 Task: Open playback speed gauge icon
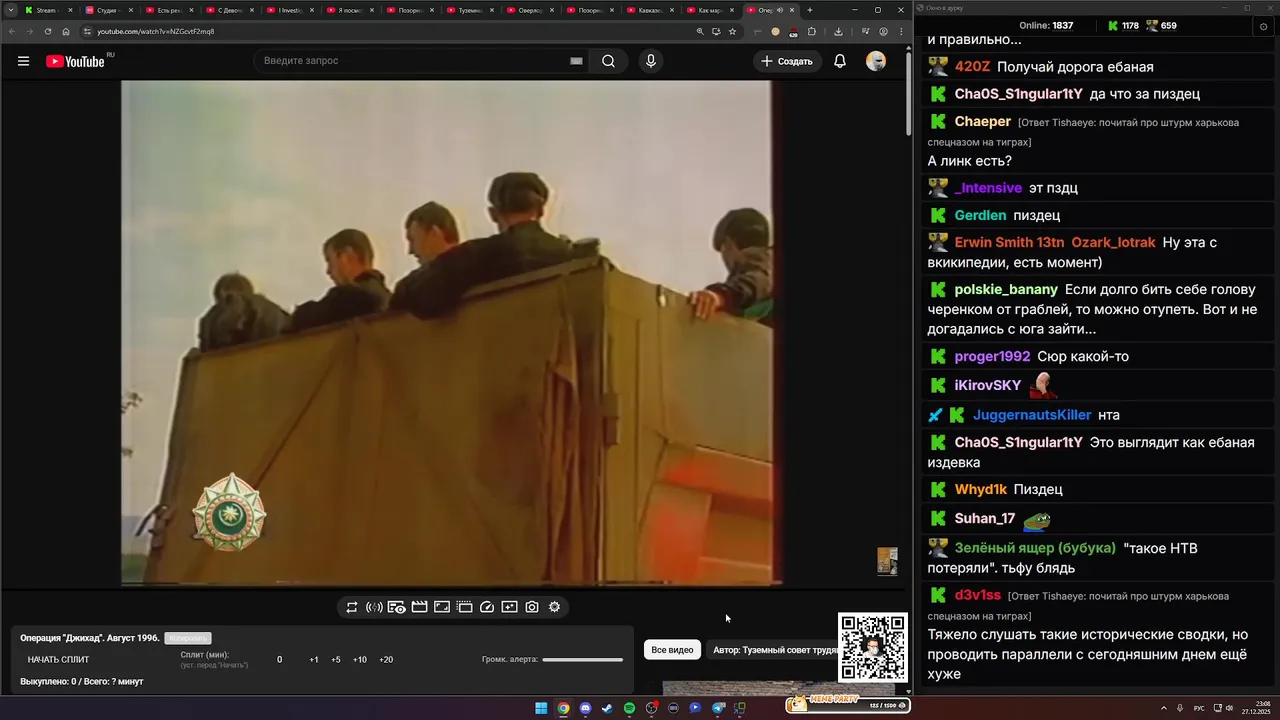pos(487,607)
